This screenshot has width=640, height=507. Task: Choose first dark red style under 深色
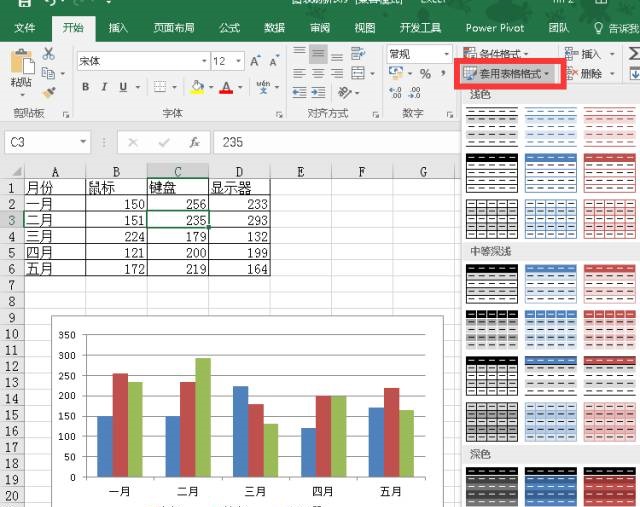(x=609, y=487)
